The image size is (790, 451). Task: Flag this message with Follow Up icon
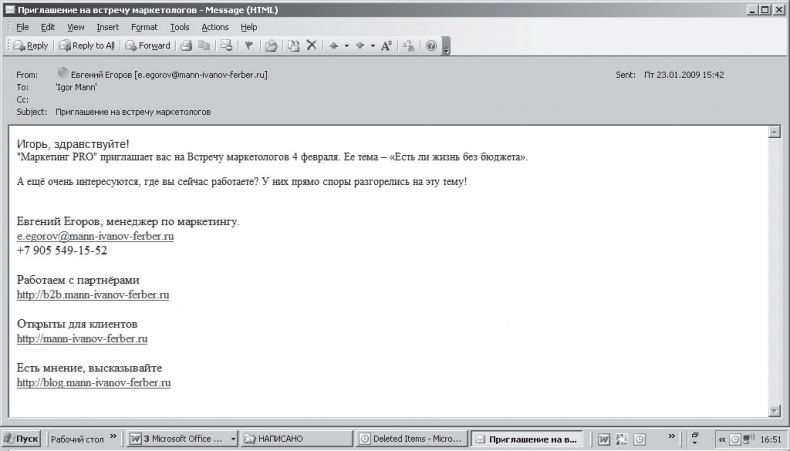coord(249,46)
